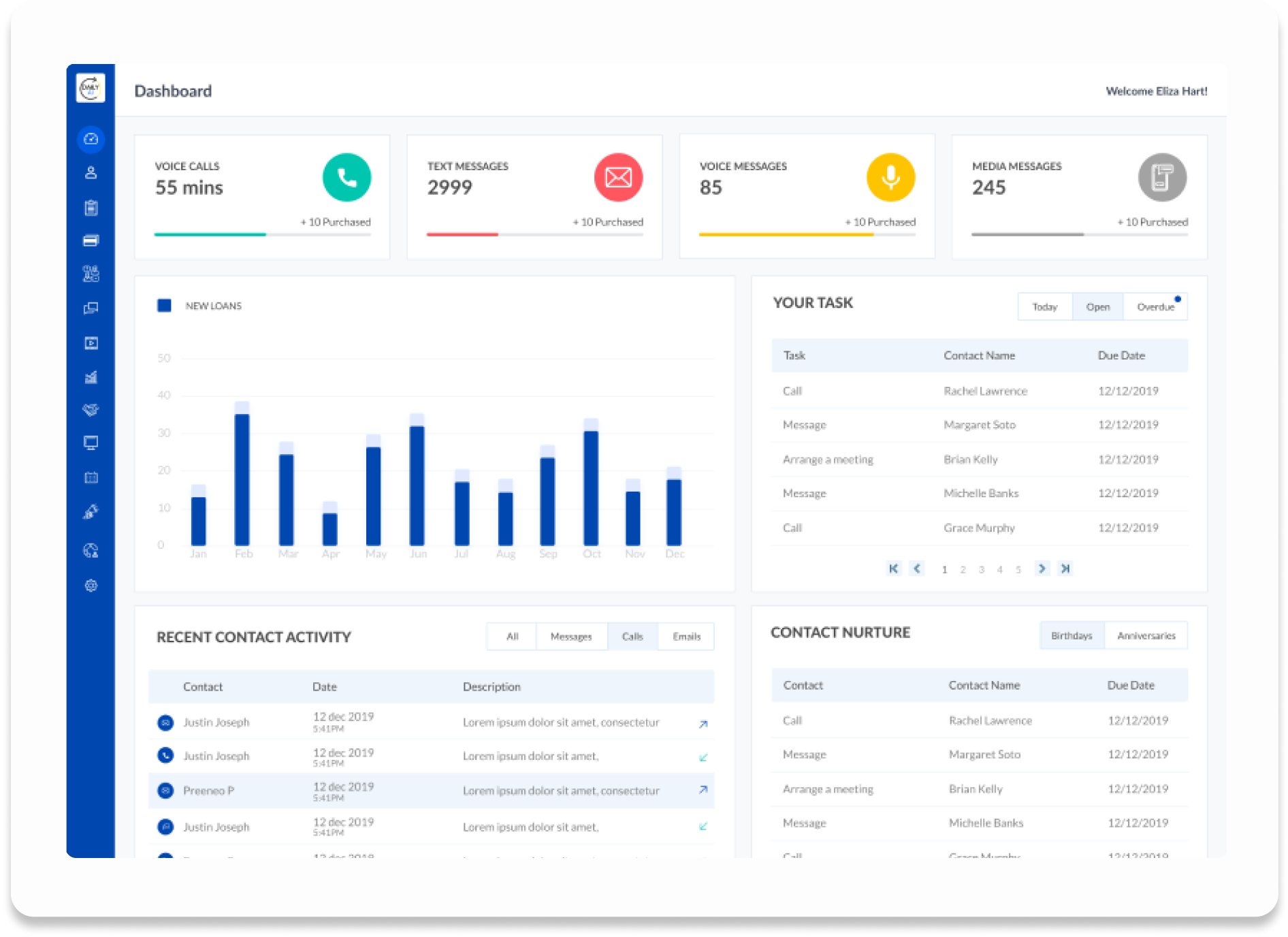The height and width of the screenshot is (937, 1288).
Task: Click the 'Welcome Eliza Hart!' text
Action: click(1157, 91)
